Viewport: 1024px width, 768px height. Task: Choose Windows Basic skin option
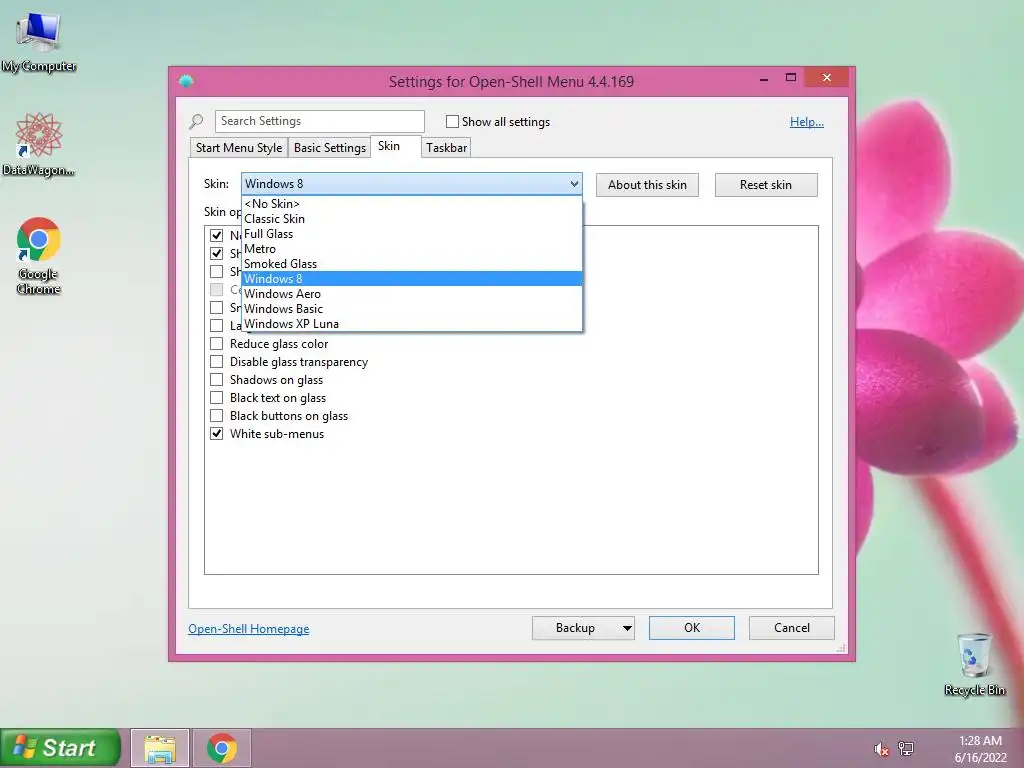point(411,309)
